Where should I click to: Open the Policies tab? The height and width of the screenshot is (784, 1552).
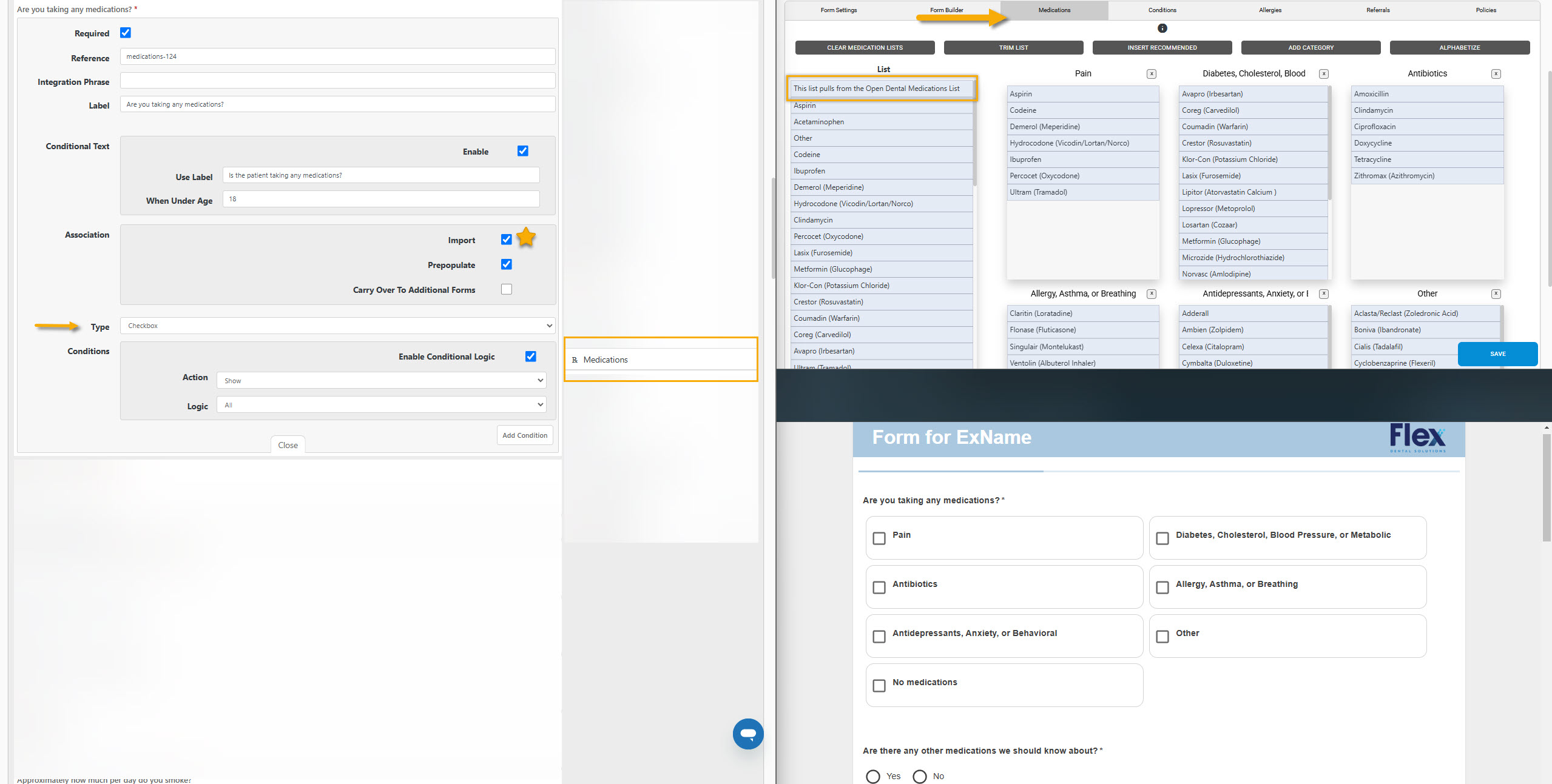pos(1486,10)
